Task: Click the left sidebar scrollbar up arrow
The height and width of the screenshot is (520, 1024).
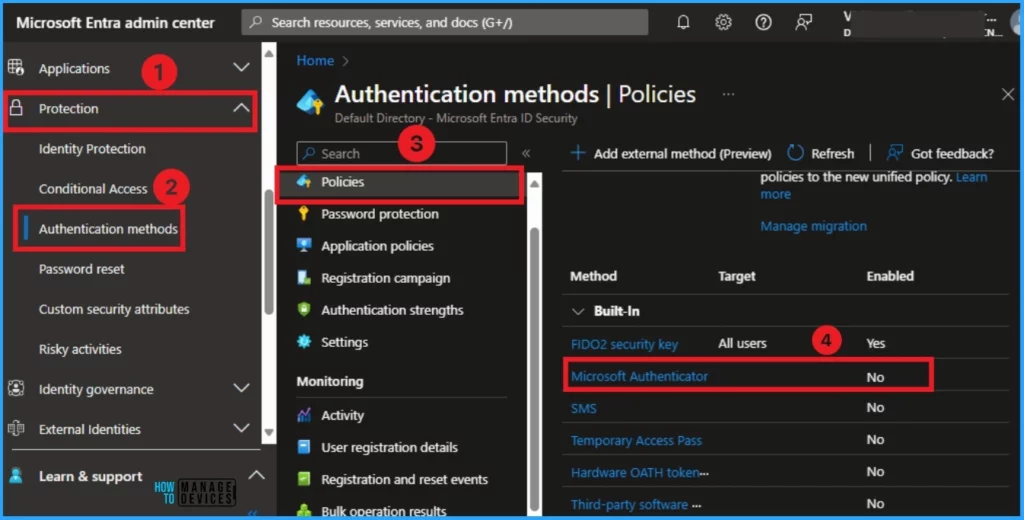Action: 268,53
